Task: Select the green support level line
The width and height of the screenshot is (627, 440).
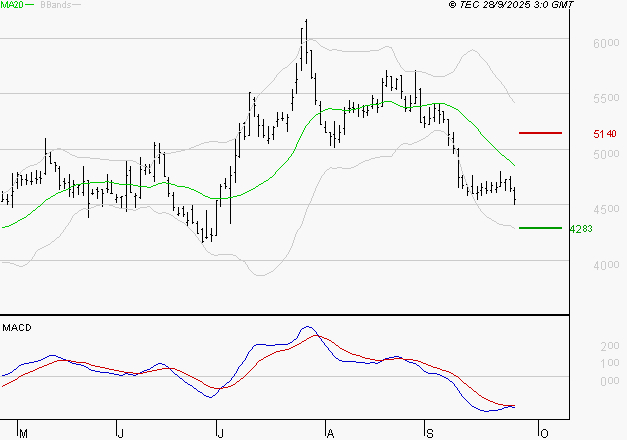Action: pyautogui.click(x=540, y=228)
